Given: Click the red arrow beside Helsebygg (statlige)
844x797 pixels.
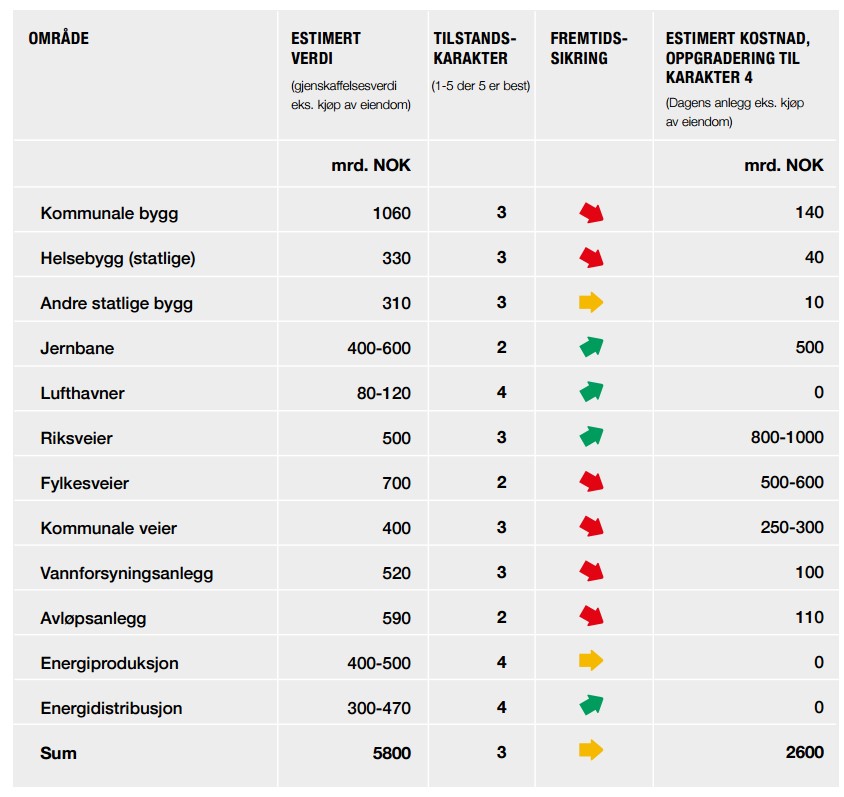Looking at the screenshot, I should [591, 258].
